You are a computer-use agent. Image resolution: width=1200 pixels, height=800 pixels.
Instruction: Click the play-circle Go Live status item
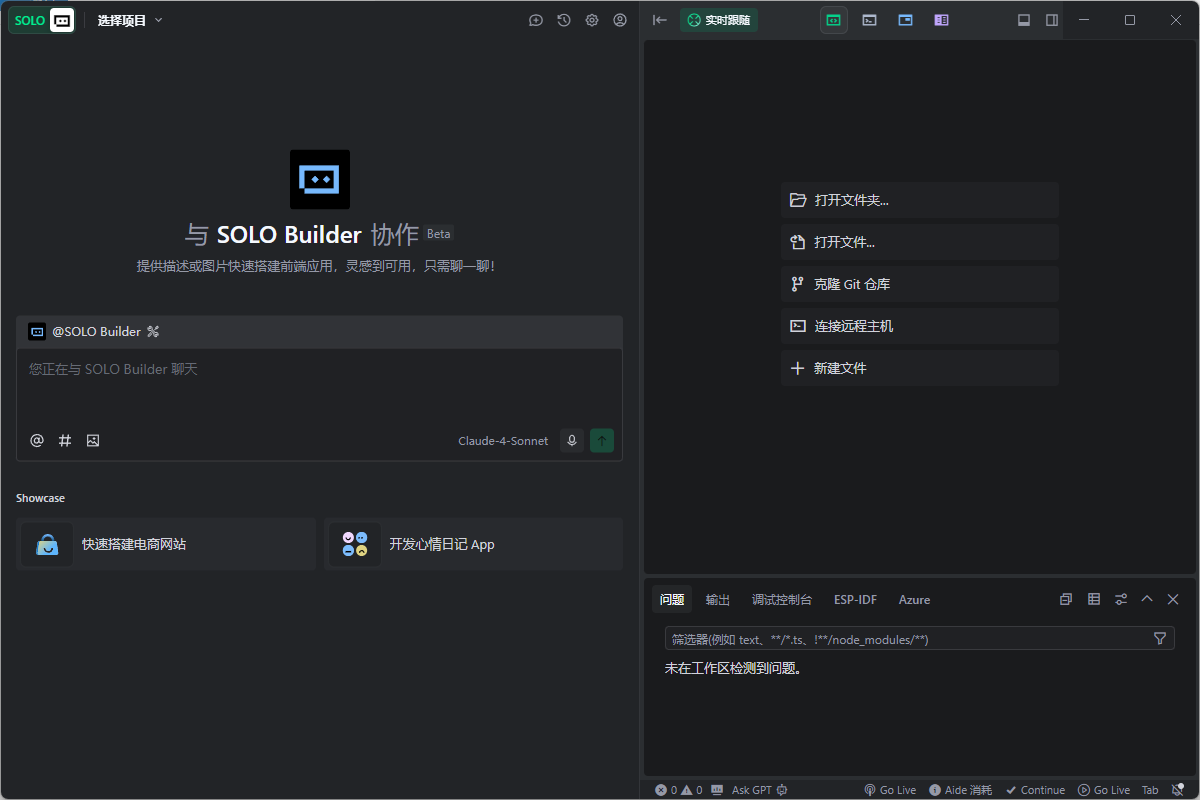1104,790
